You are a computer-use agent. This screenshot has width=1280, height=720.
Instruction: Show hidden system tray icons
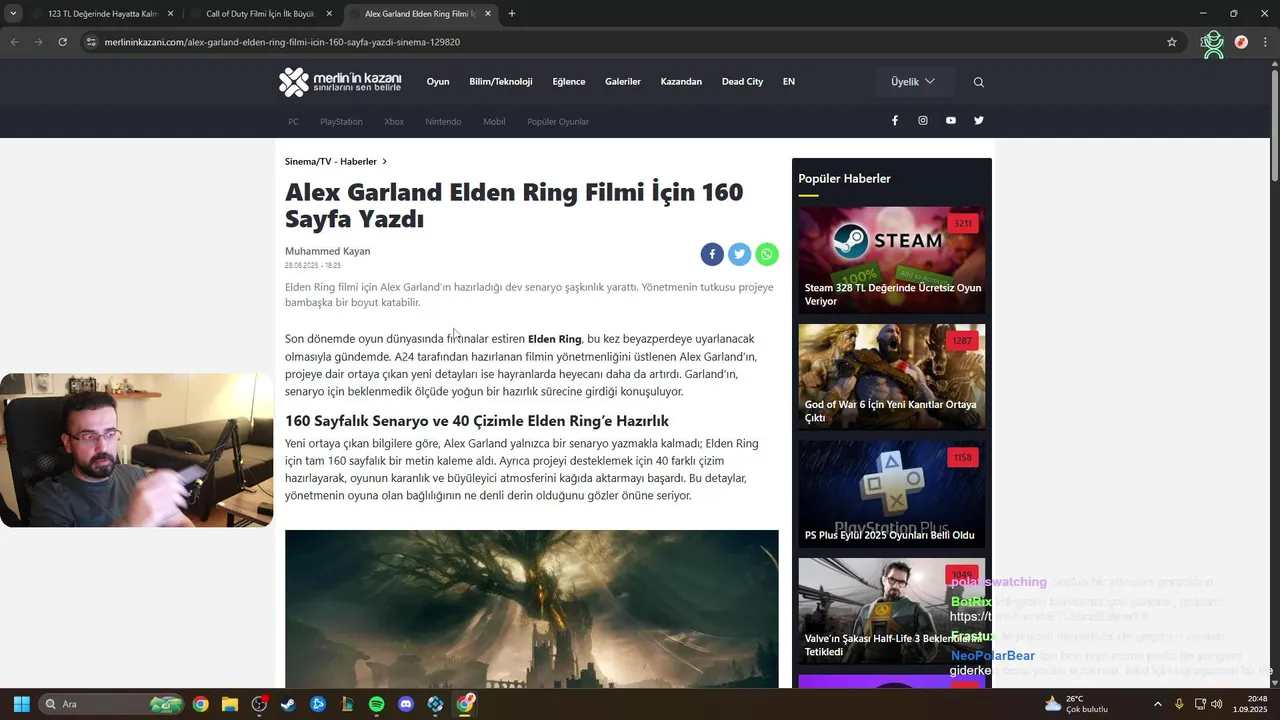coord(1158,704)
